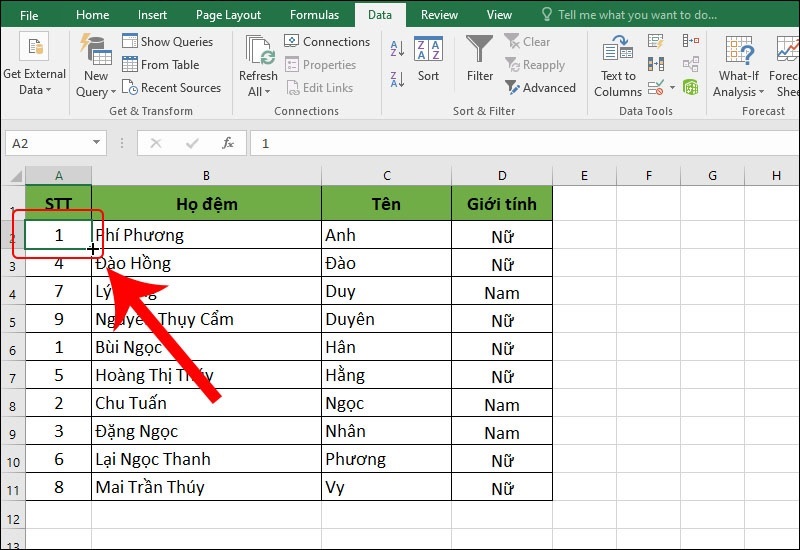Open the Name Box dropdown arrow
This screenshot has width=800, height=550.
click(x=97, y=143)
